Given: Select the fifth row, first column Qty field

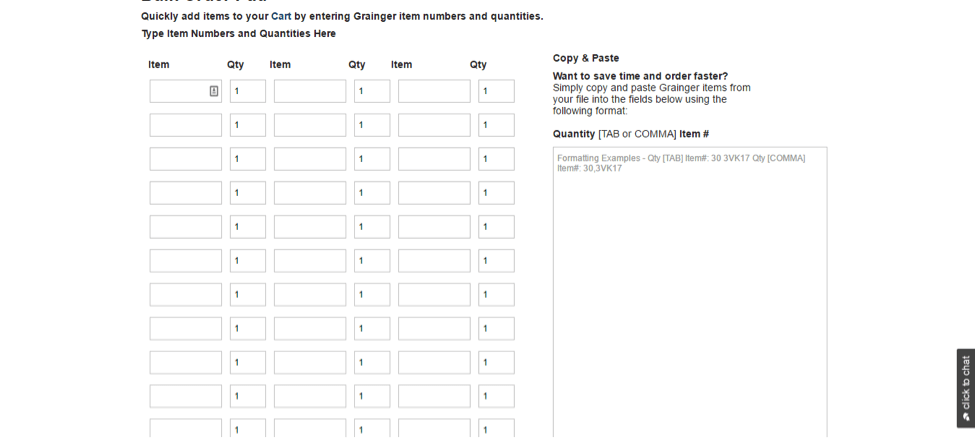Looking at the screenshot, I should pyautogui.click(x=248, y=226).
